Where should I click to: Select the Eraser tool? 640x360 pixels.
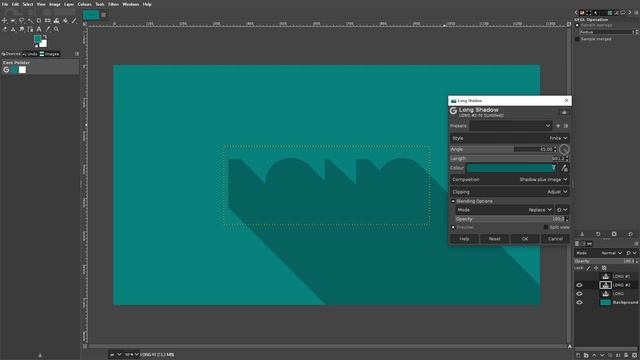(x=4, y=29)
